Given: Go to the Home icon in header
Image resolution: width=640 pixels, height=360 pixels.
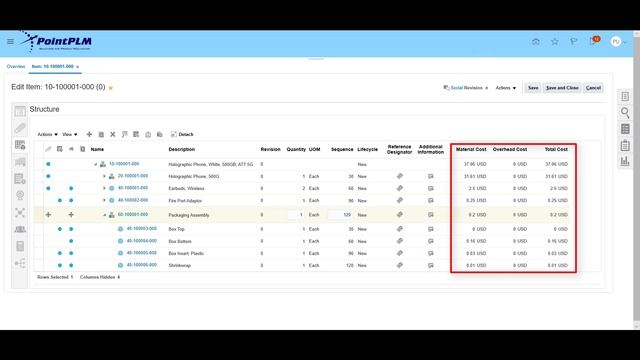Looking at the screenshot, I should click(x=536, y=42).
